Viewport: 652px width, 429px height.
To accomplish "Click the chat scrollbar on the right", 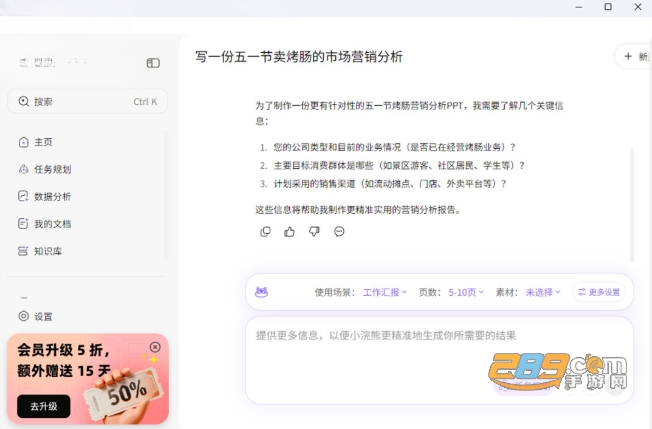I will [632, 205].
